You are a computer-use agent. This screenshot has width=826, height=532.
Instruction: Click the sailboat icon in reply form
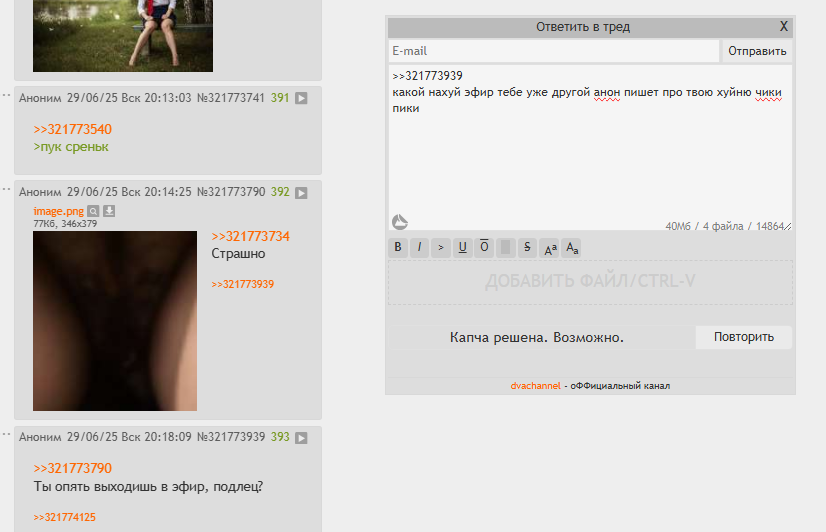[x=400, y=222]
